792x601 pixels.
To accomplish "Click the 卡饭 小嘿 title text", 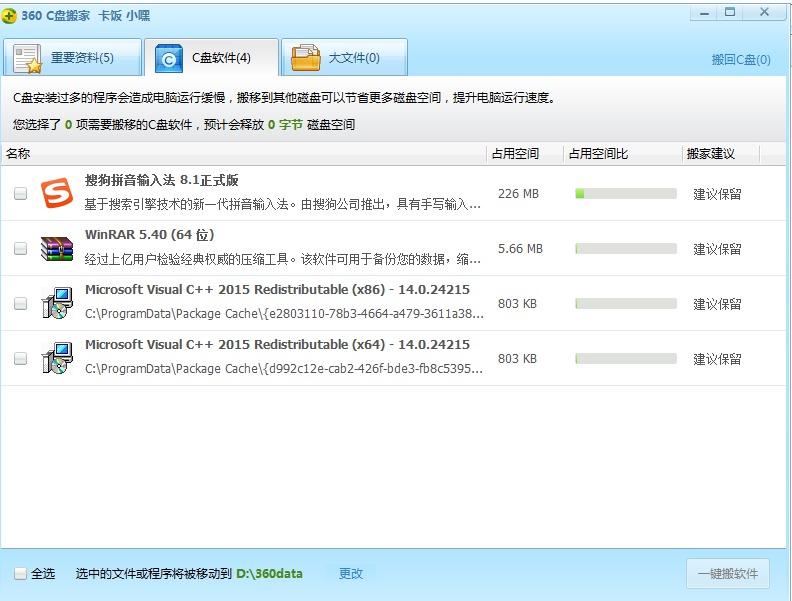I will click(x=124, y=16).
